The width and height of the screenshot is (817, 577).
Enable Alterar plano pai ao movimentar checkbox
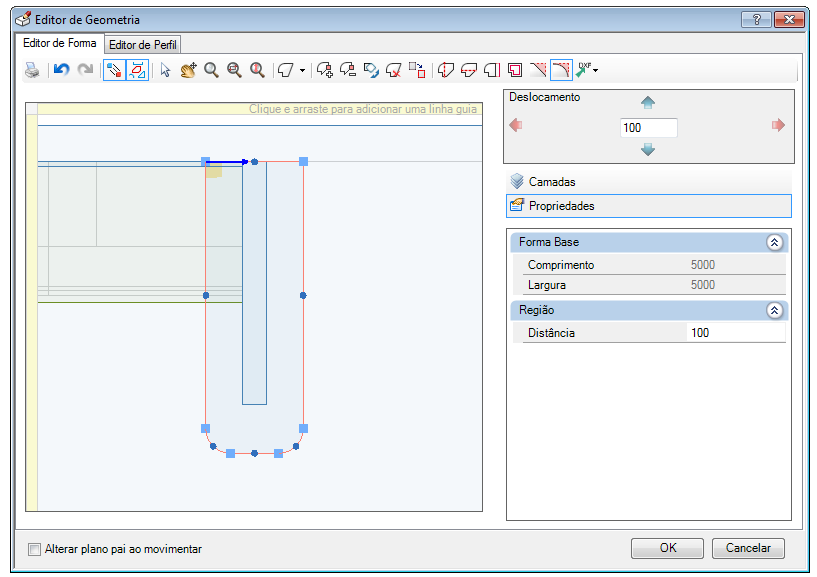pyautogui.click(x=34, y=549)
